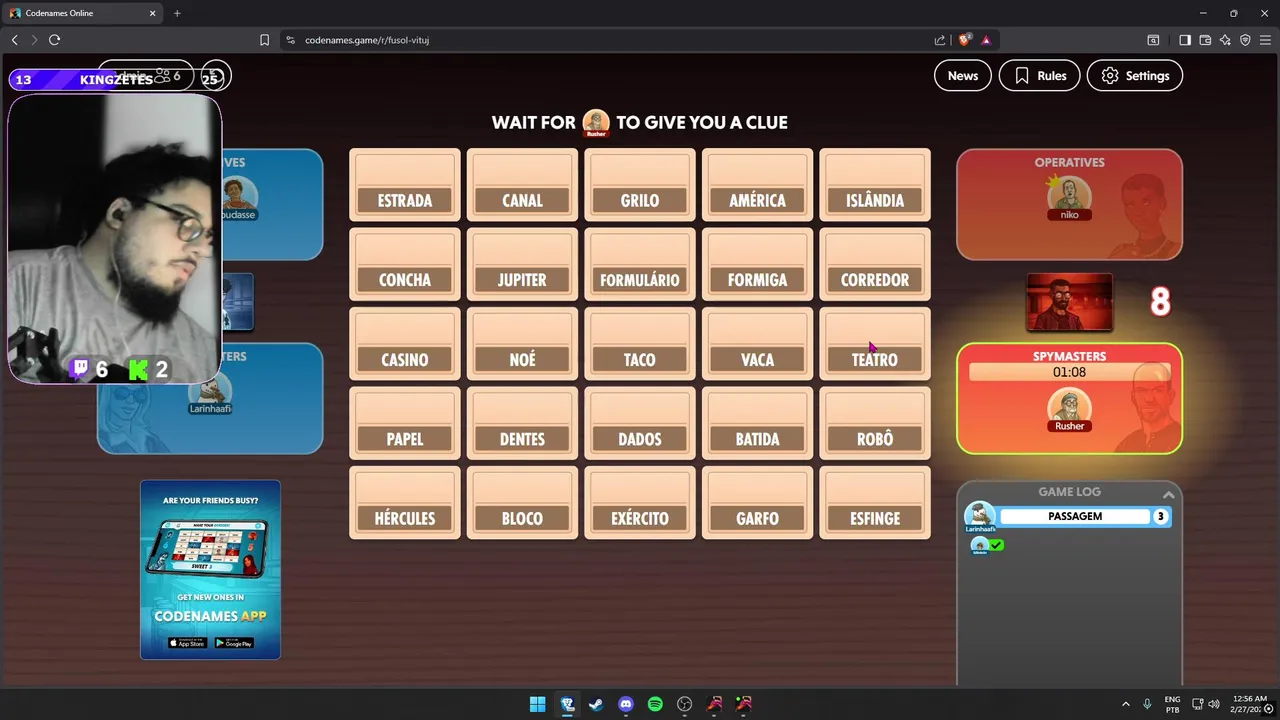Open Spotify from the taskbar
This screenshot has width=1280, height=720.
655,704
